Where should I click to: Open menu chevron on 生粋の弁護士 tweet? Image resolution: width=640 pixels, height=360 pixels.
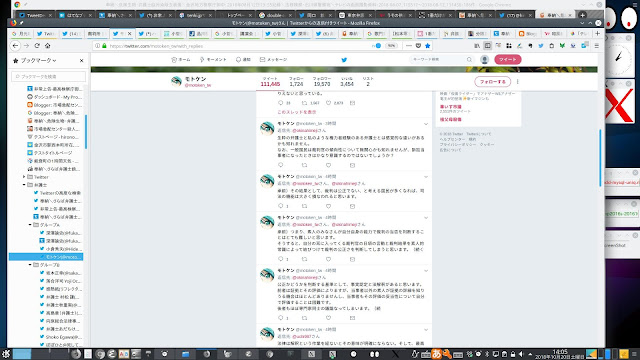pos(426,124)
